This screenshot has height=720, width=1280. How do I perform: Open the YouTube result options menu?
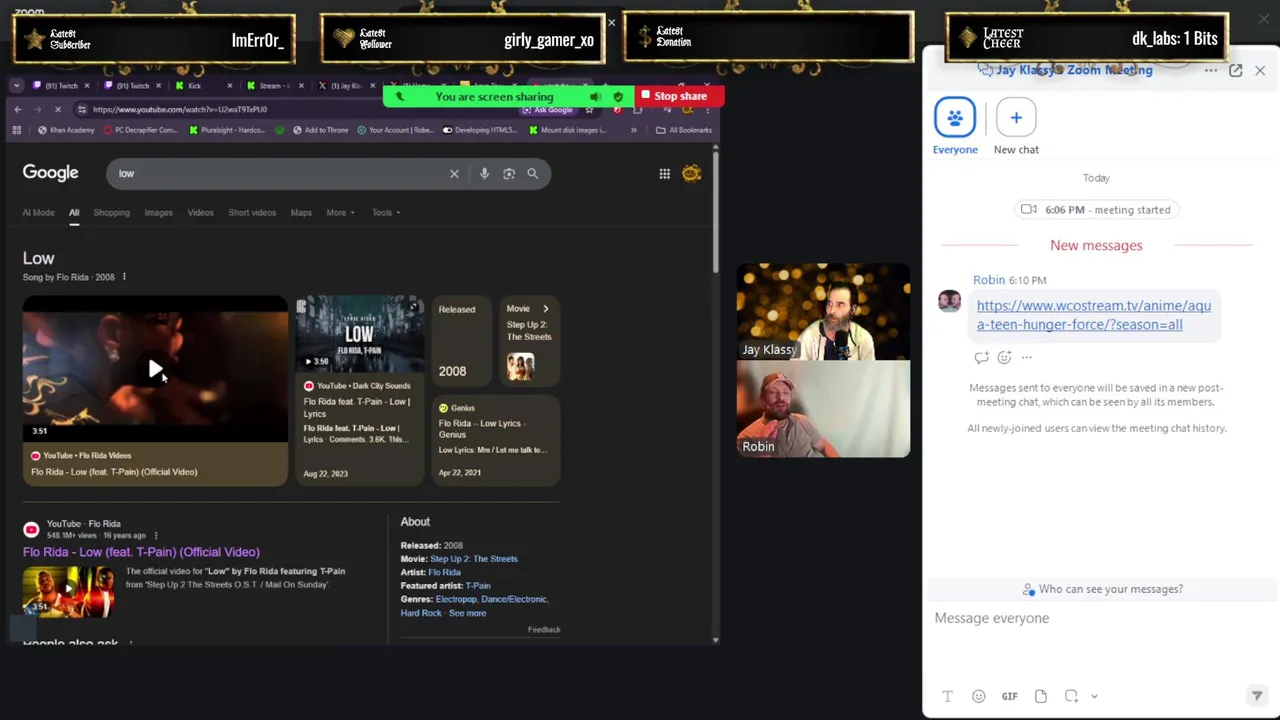[155, 536]
